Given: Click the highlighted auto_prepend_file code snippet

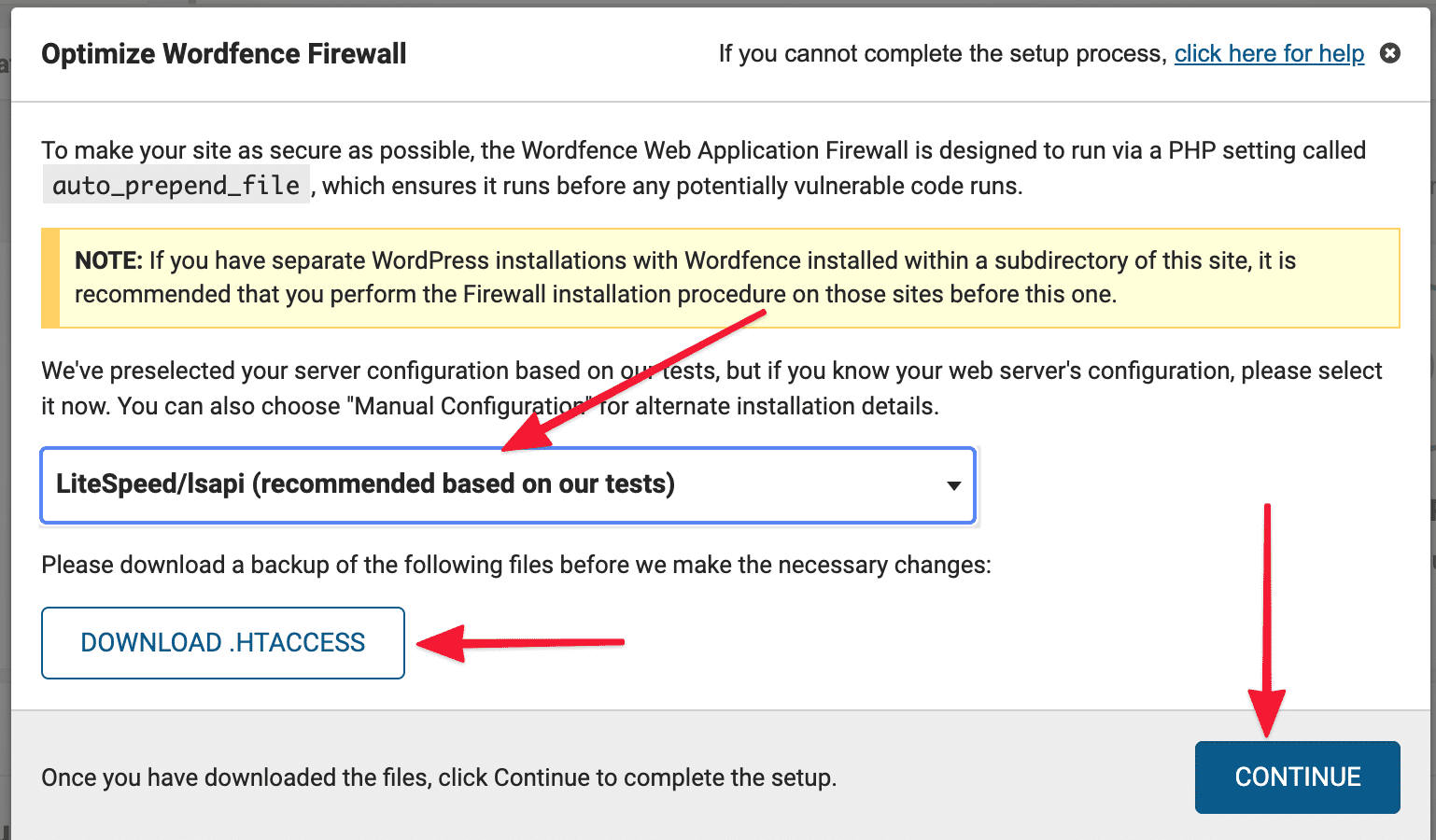Looking at the screenshot, I should pyautogui.click(x=176, y=184).
